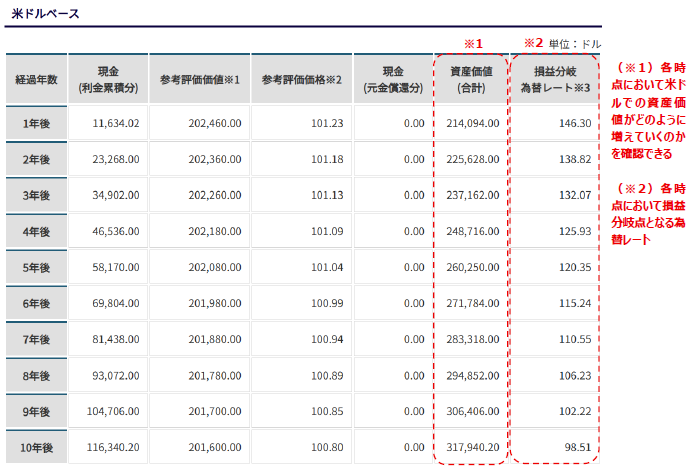
Task: Click the 現金(元金償還分) column header
Action: (393, 79)
